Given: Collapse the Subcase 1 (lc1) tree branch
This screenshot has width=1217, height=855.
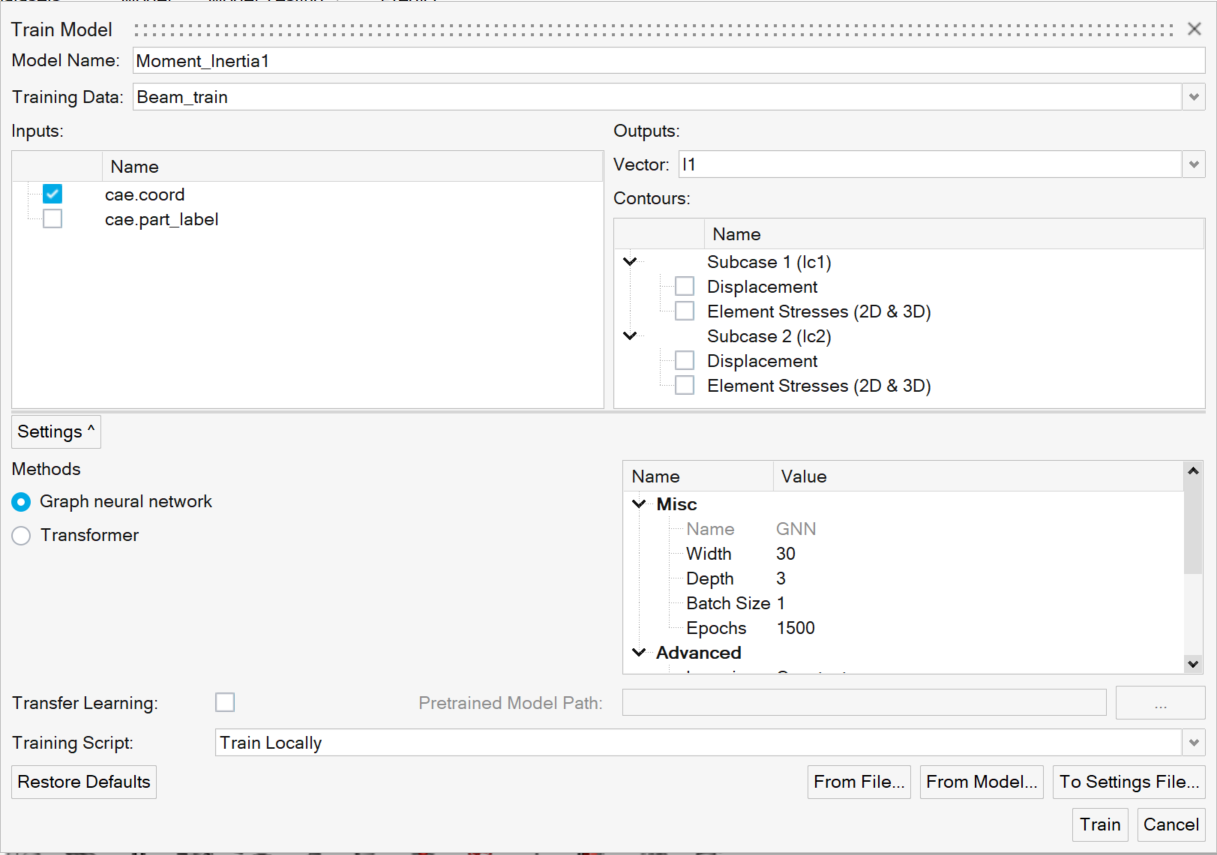Looking at the screenshot, I should click(x=630, y=261).
